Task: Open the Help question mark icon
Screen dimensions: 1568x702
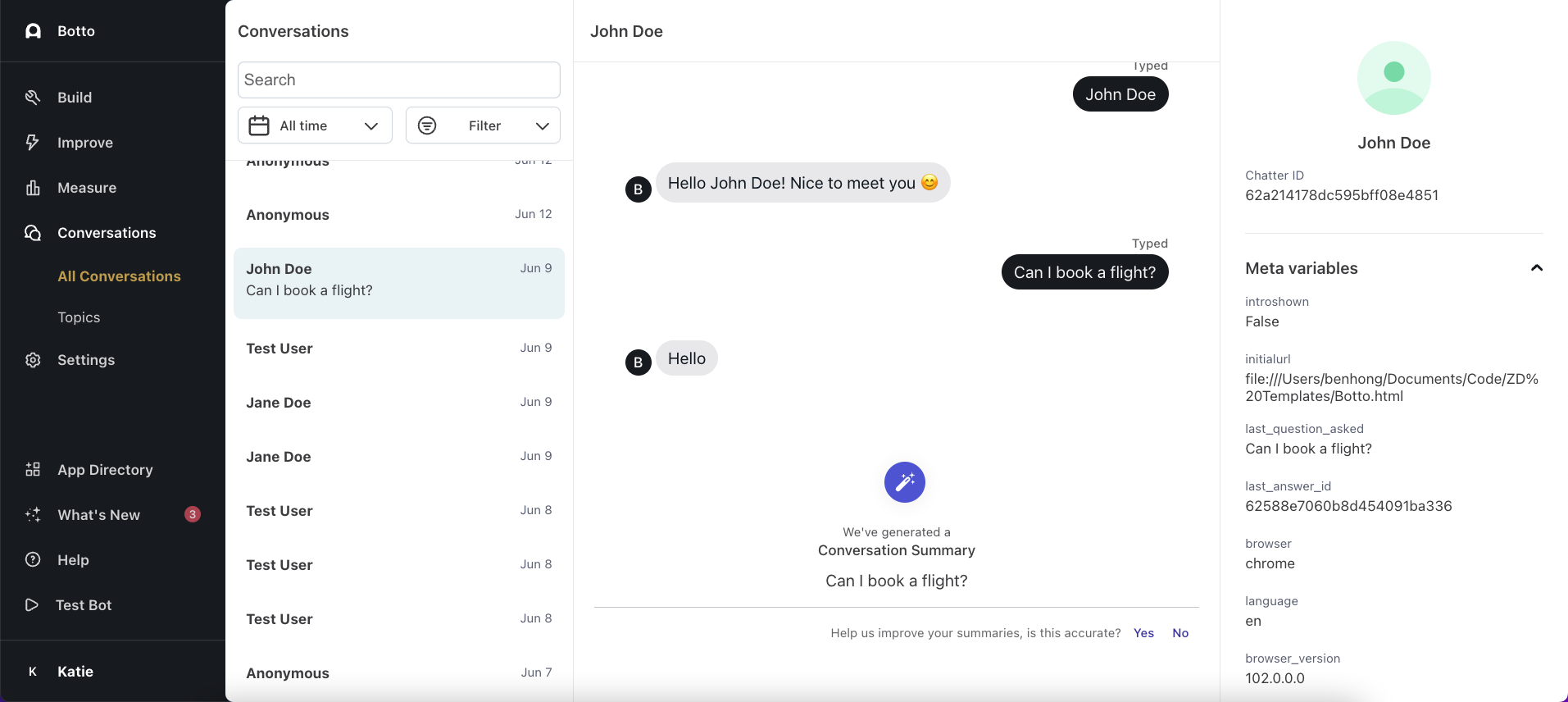Action: (33, 560)
